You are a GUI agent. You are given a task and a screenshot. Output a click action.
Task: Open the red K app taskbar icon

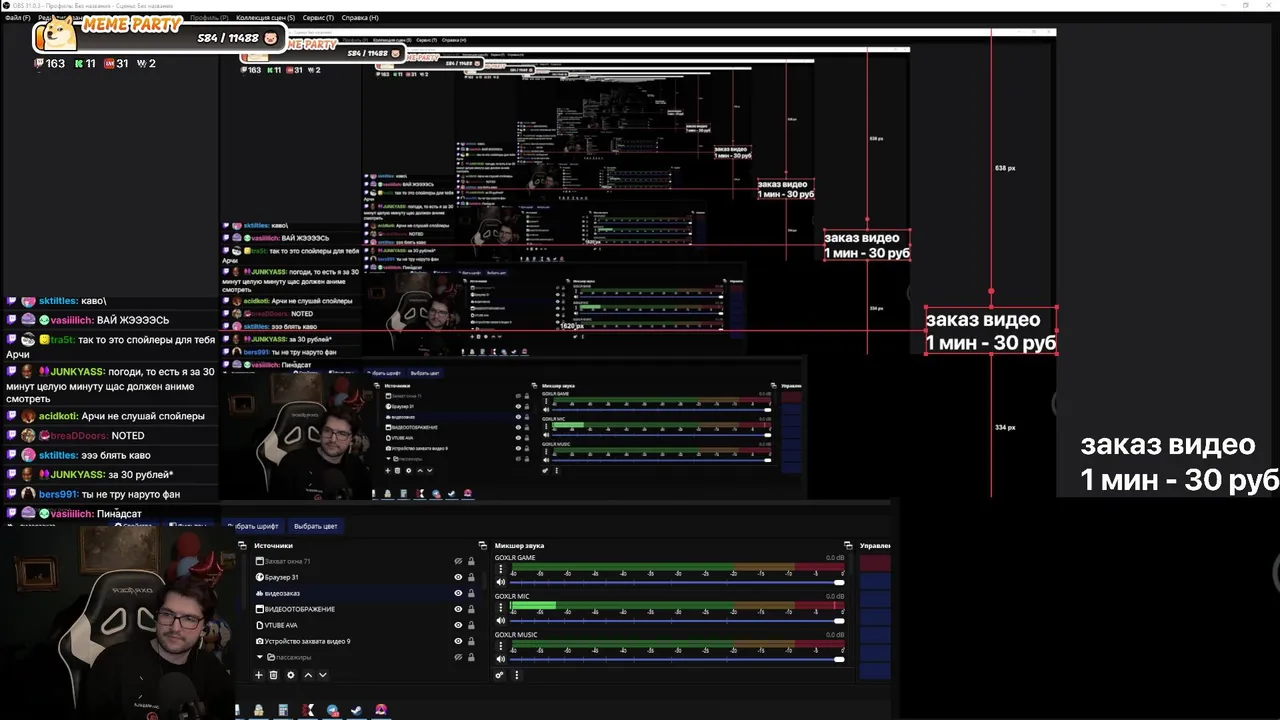(308, 710)
